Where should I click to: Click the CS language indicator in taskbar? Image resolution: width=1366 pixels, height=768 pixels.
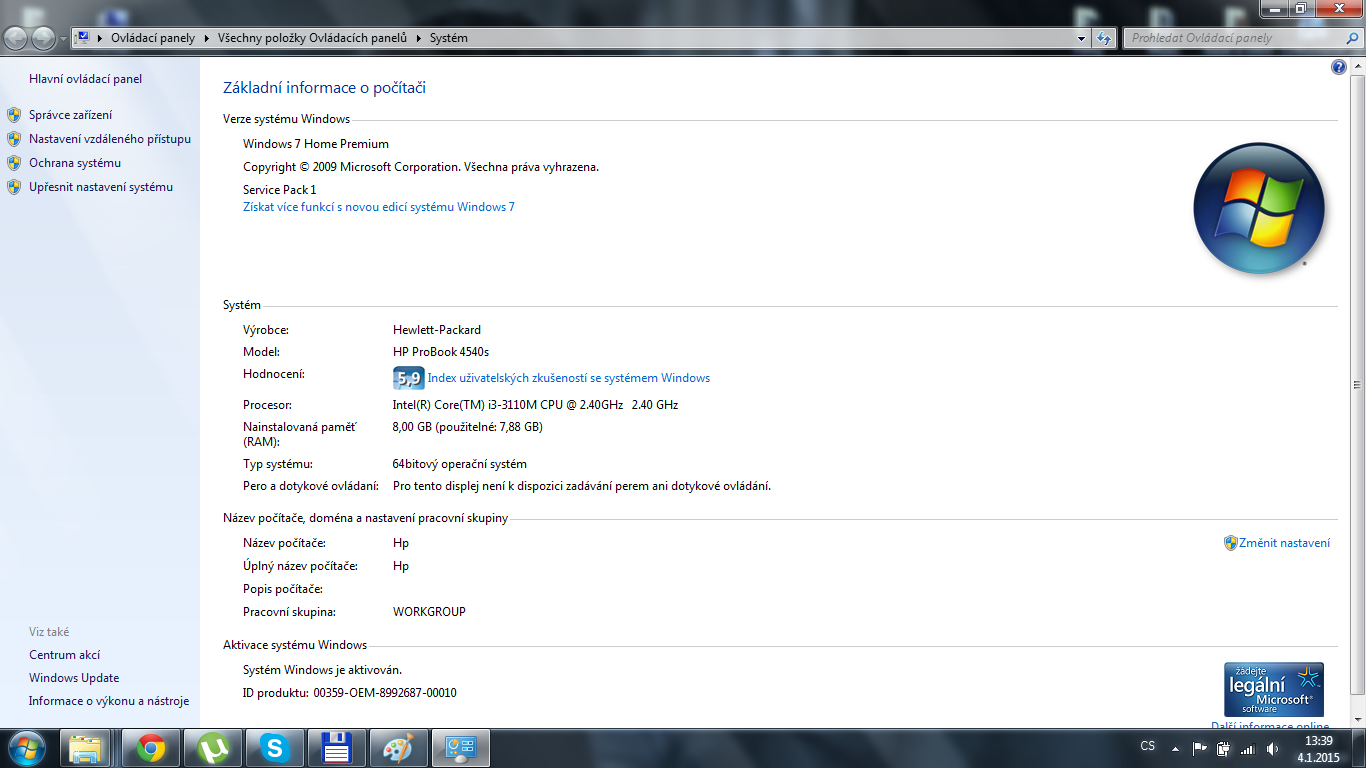click(1148, 746)
